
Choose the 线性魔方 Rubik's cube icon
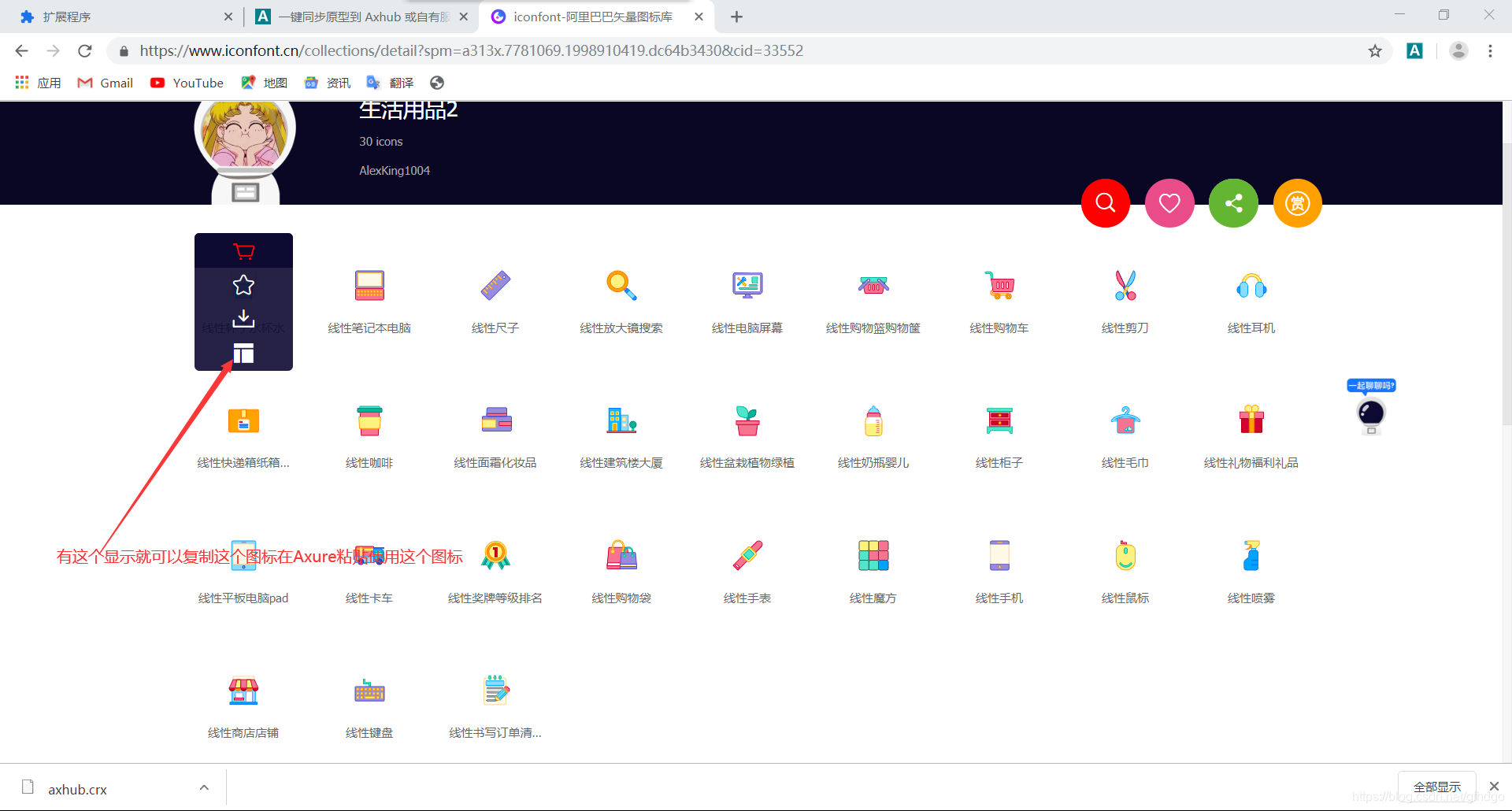click(x=873, y=555)
